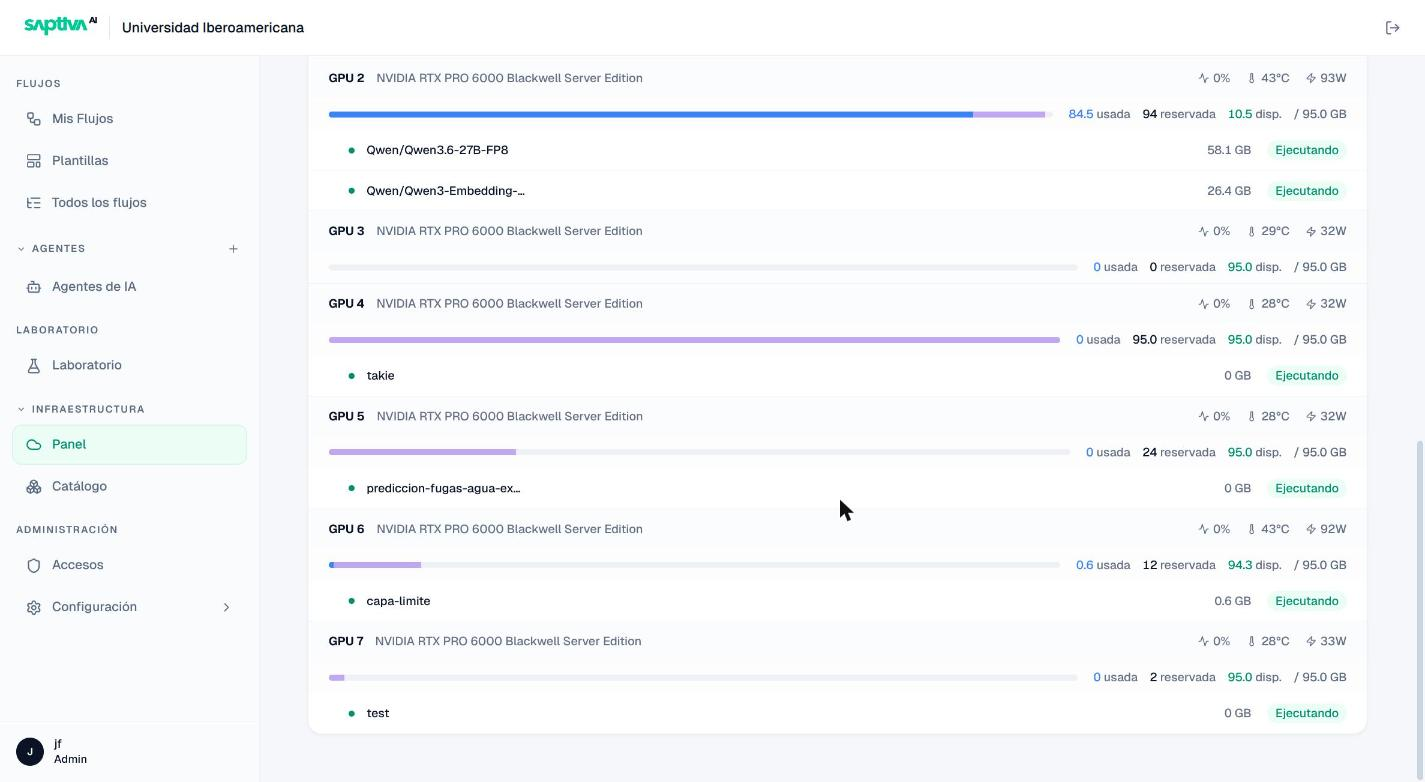Click the GPU 7 heading

click(346, 642)
